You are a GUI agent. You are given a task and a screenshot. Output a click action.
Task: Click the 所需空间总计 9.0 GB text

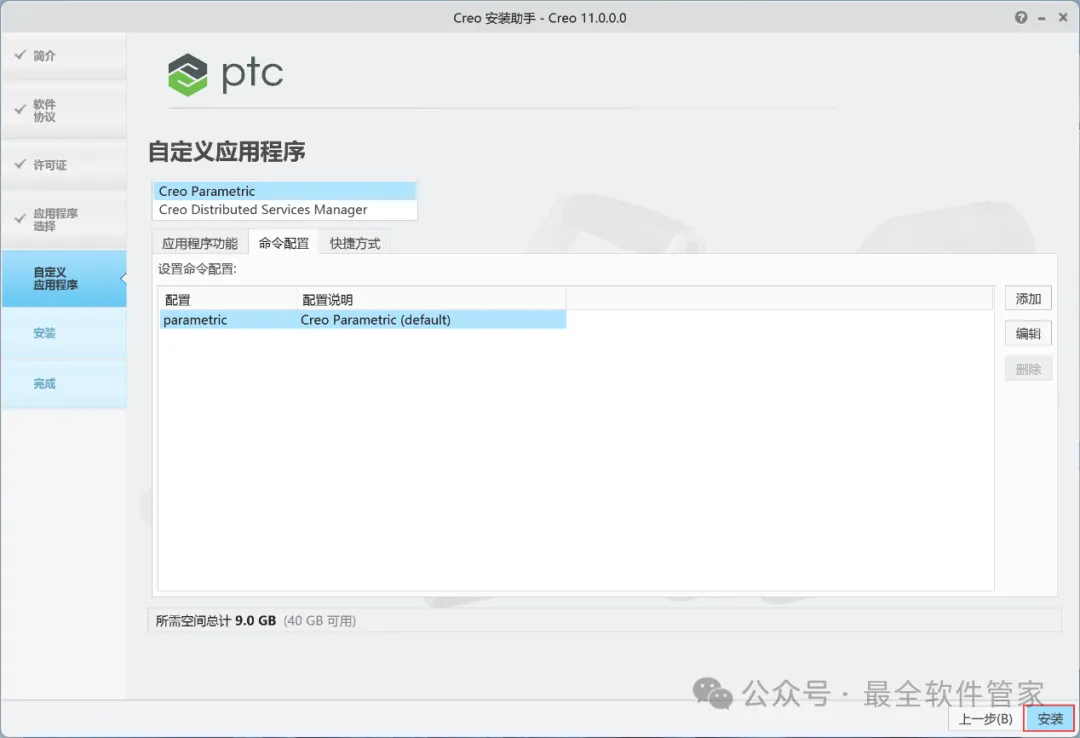coord(216,621)
